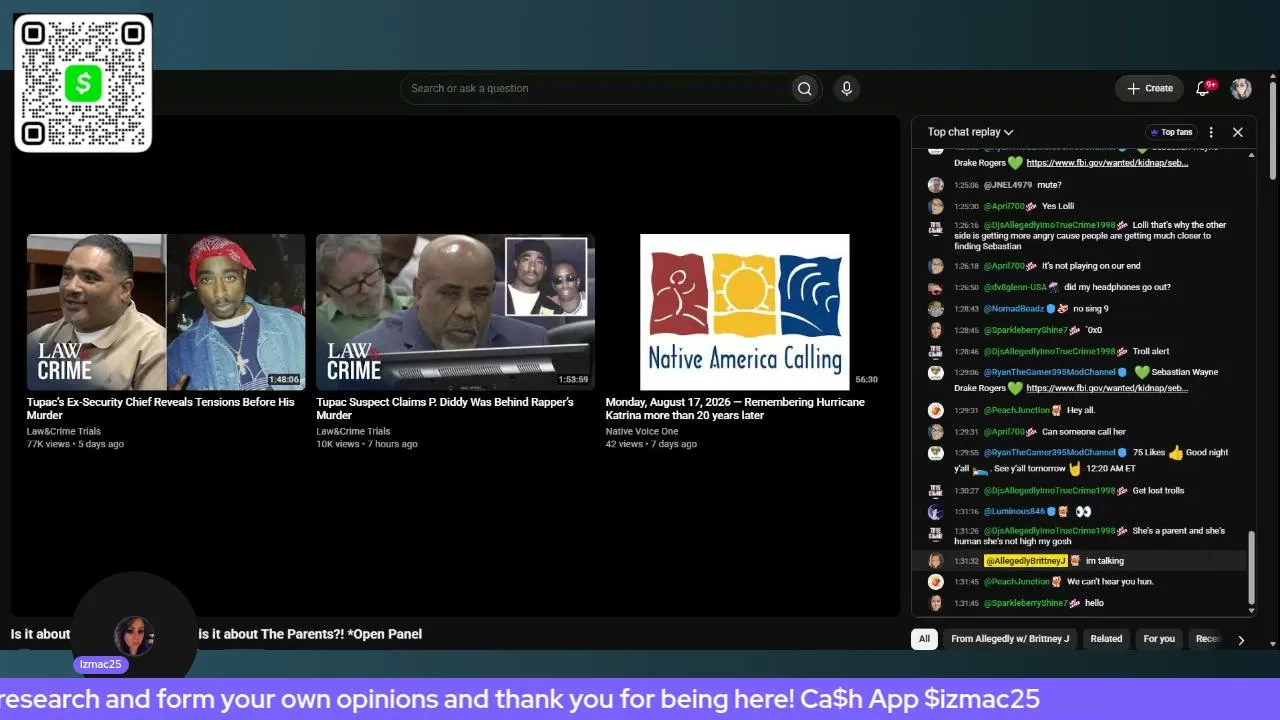
Task: Click the avatar beside the 1:28:45 message
Action: coord(935,330)
